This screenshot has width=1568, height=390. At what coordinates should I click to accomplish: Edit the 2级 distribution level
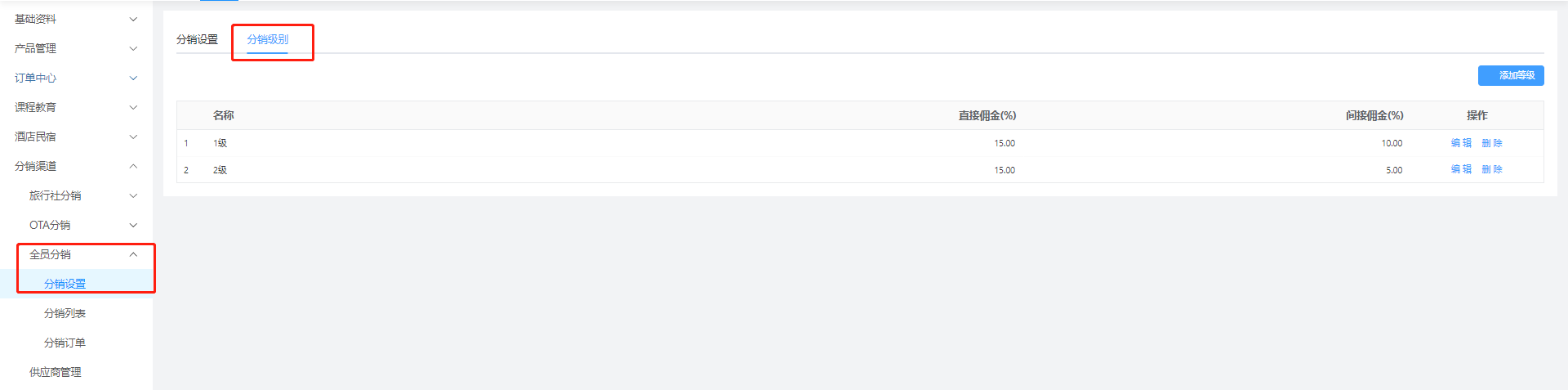1461,169
